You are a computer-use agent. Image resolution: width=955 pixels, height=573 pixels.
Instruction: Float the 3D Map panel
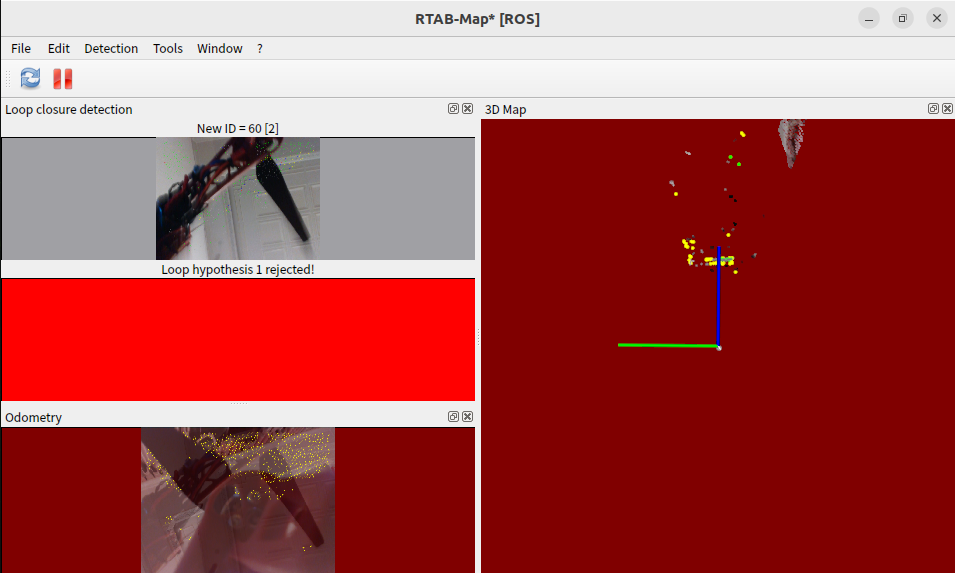click(933, 108)
